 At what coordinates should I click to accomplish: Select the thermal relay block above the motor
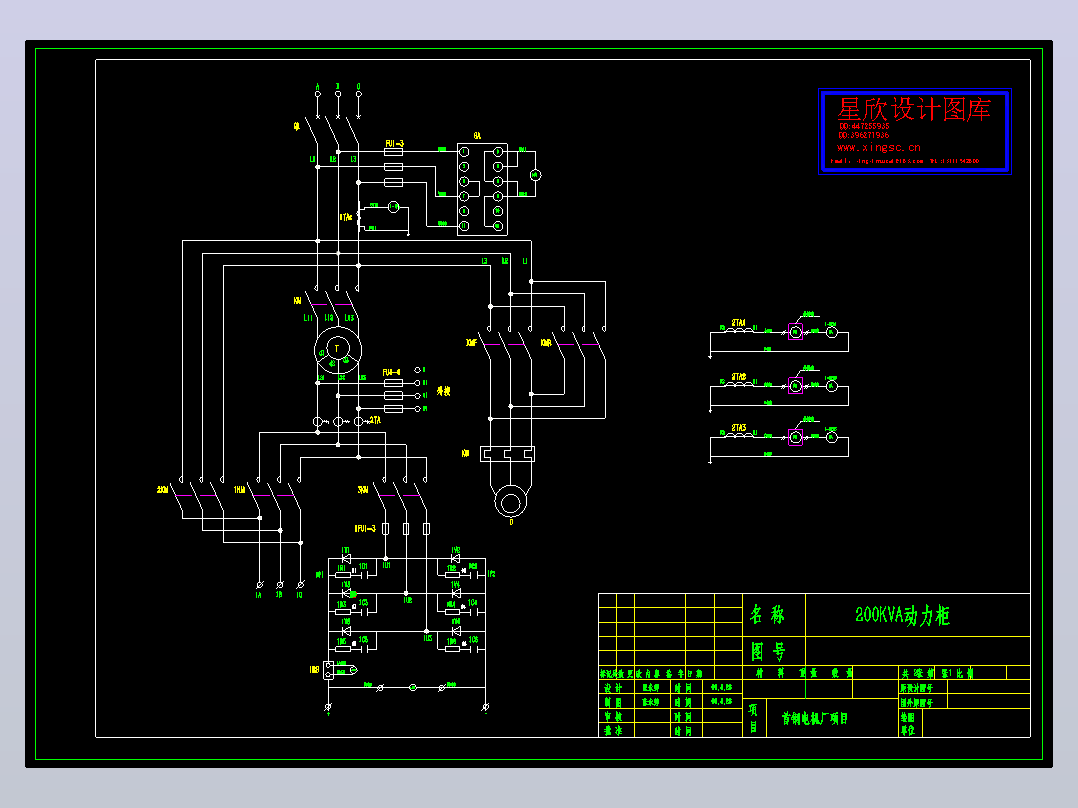507,454
